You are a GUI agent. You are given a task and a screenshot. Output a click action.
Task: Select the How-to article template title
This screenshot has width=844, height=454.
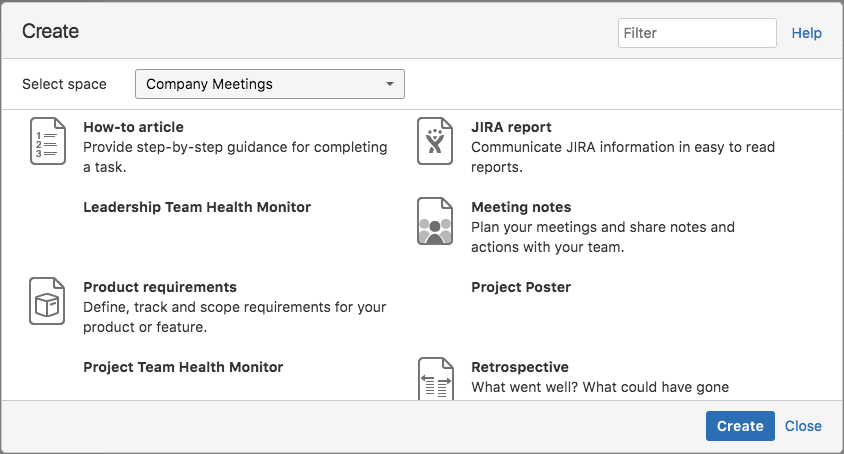(133, 127)
